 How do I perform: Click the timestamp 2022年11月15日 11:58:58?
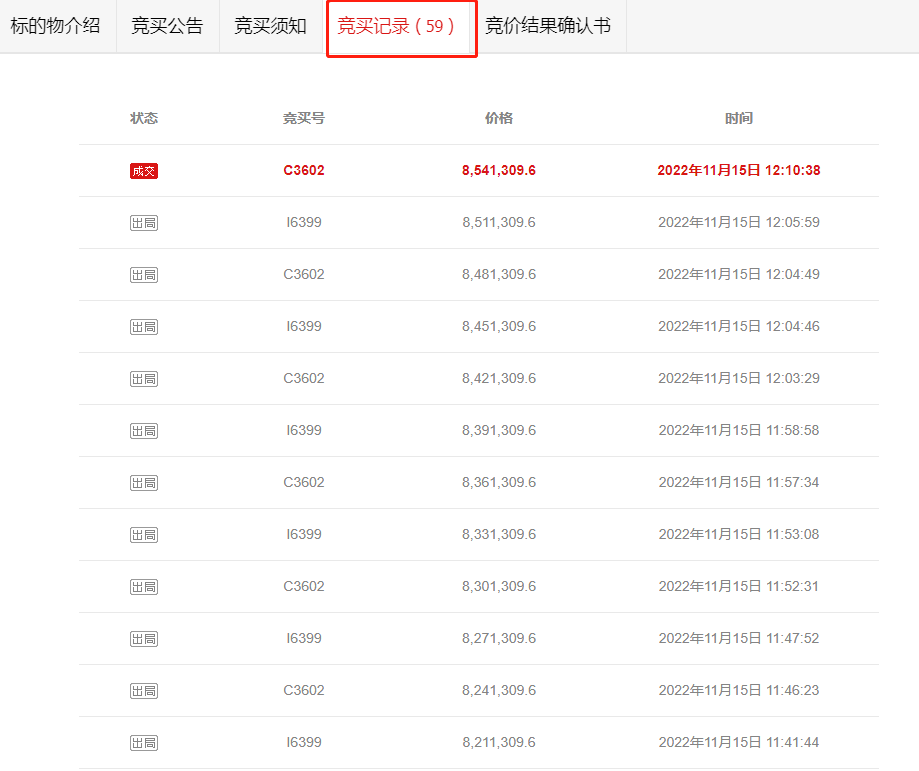(x=738, y=430)
